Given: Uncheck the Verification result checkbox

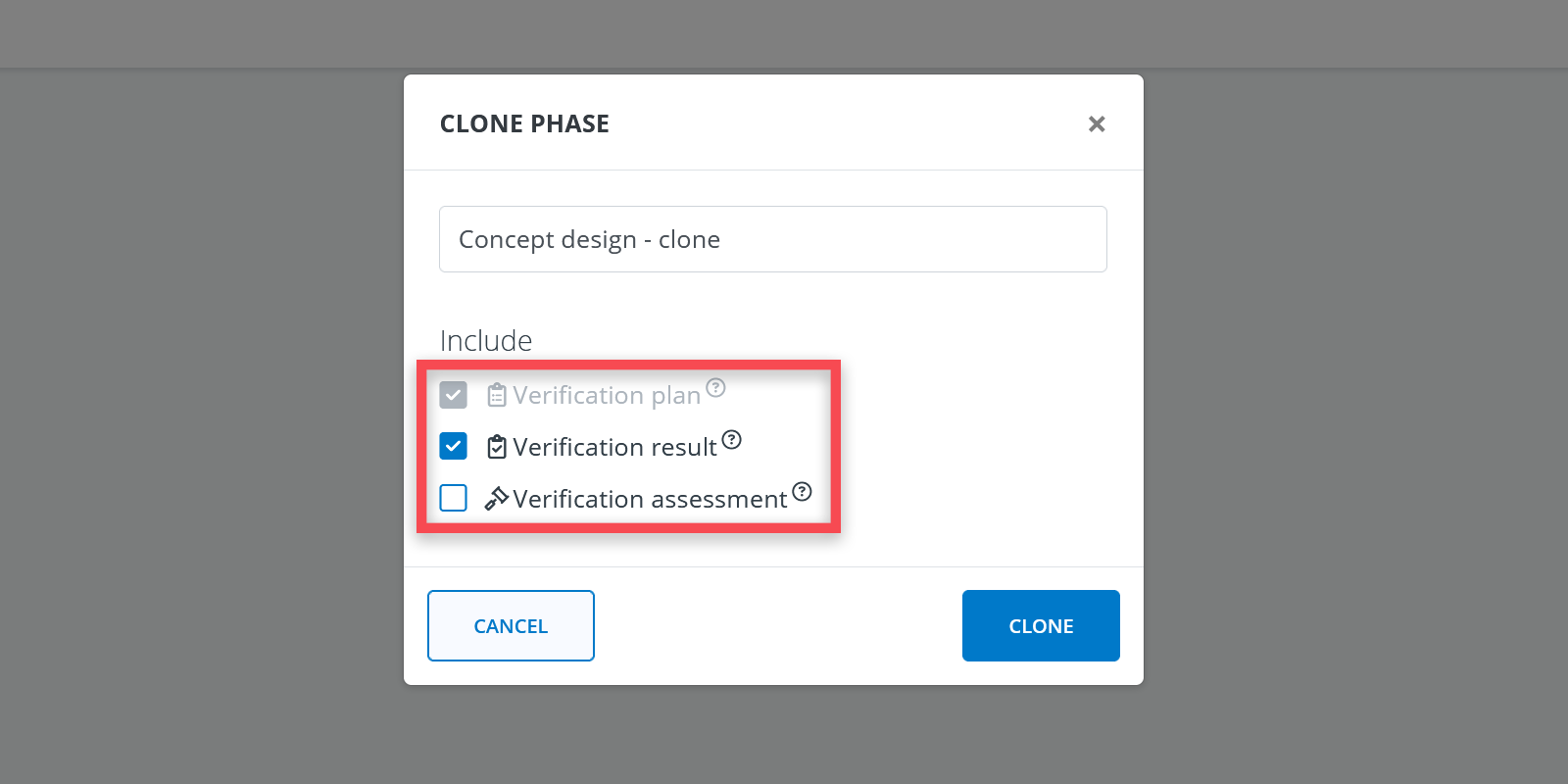Looking at the screenshot, I should coord(453,447).
